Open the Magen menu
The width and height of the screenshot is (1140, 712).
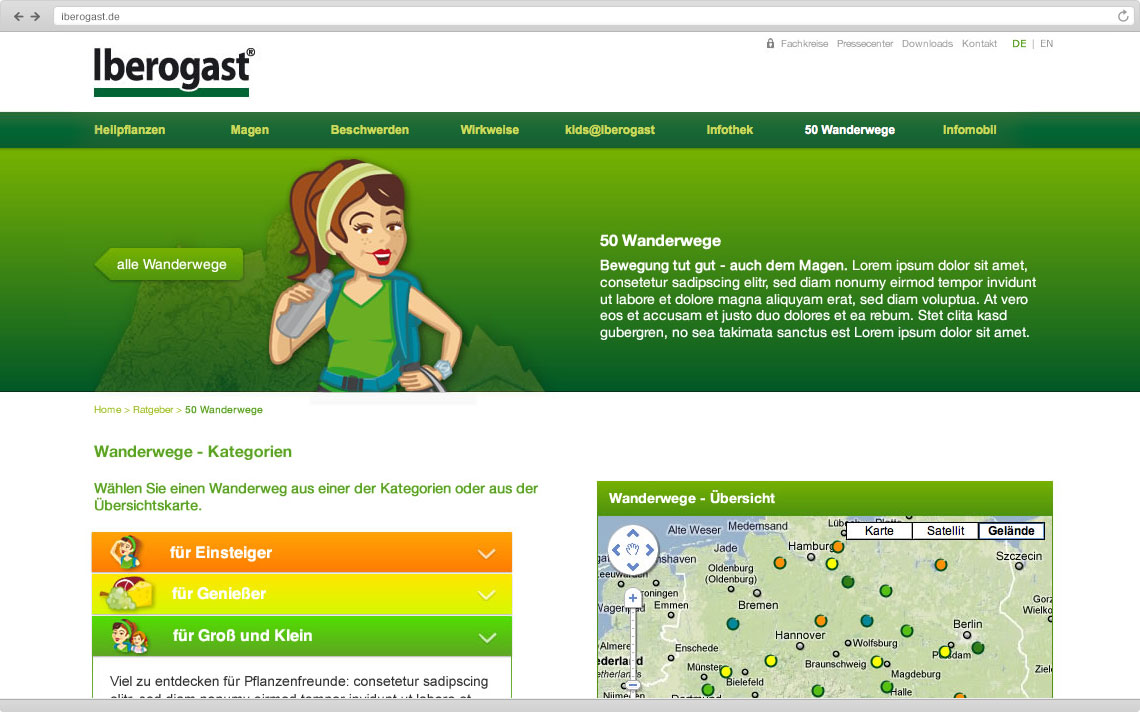click(249, 130)
